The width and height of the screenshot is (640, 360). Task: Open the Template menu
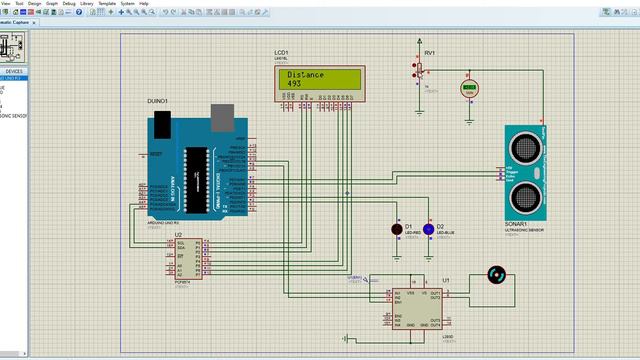point(107,3)
